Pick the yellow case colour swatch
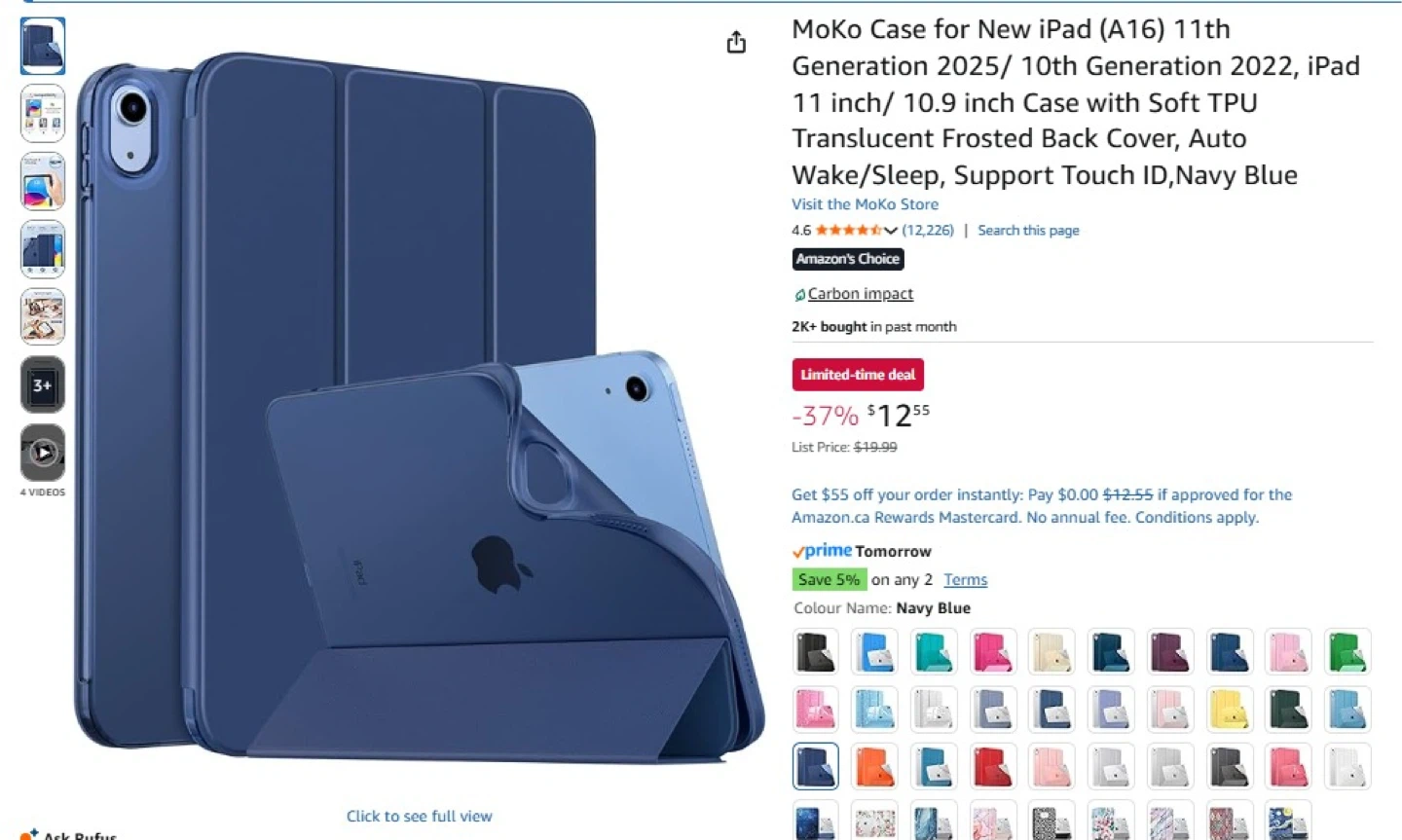The image size is (1402, 840). pyautogui.click(x=1229, y=710)
